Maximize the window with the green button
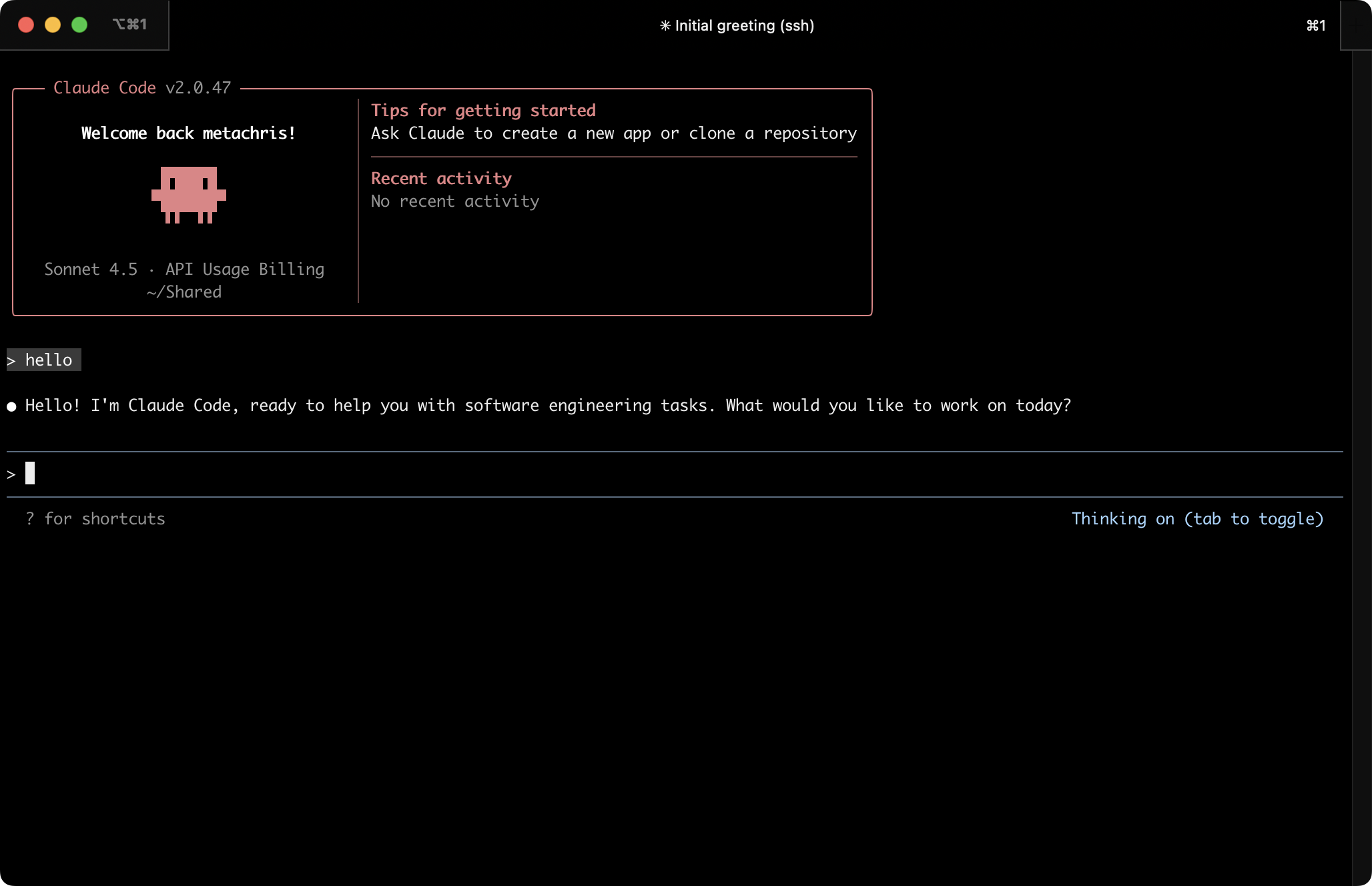 coord(79,25)
